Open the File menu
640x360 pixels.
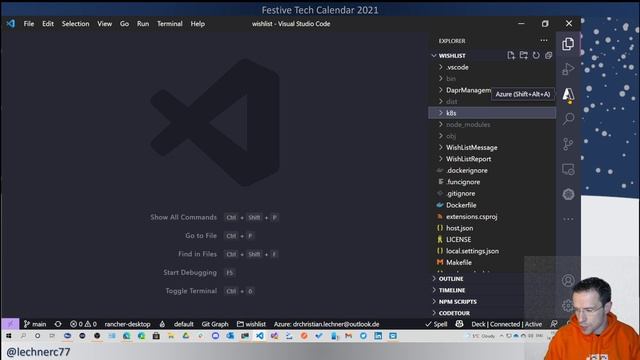click(x=29, y=24)
